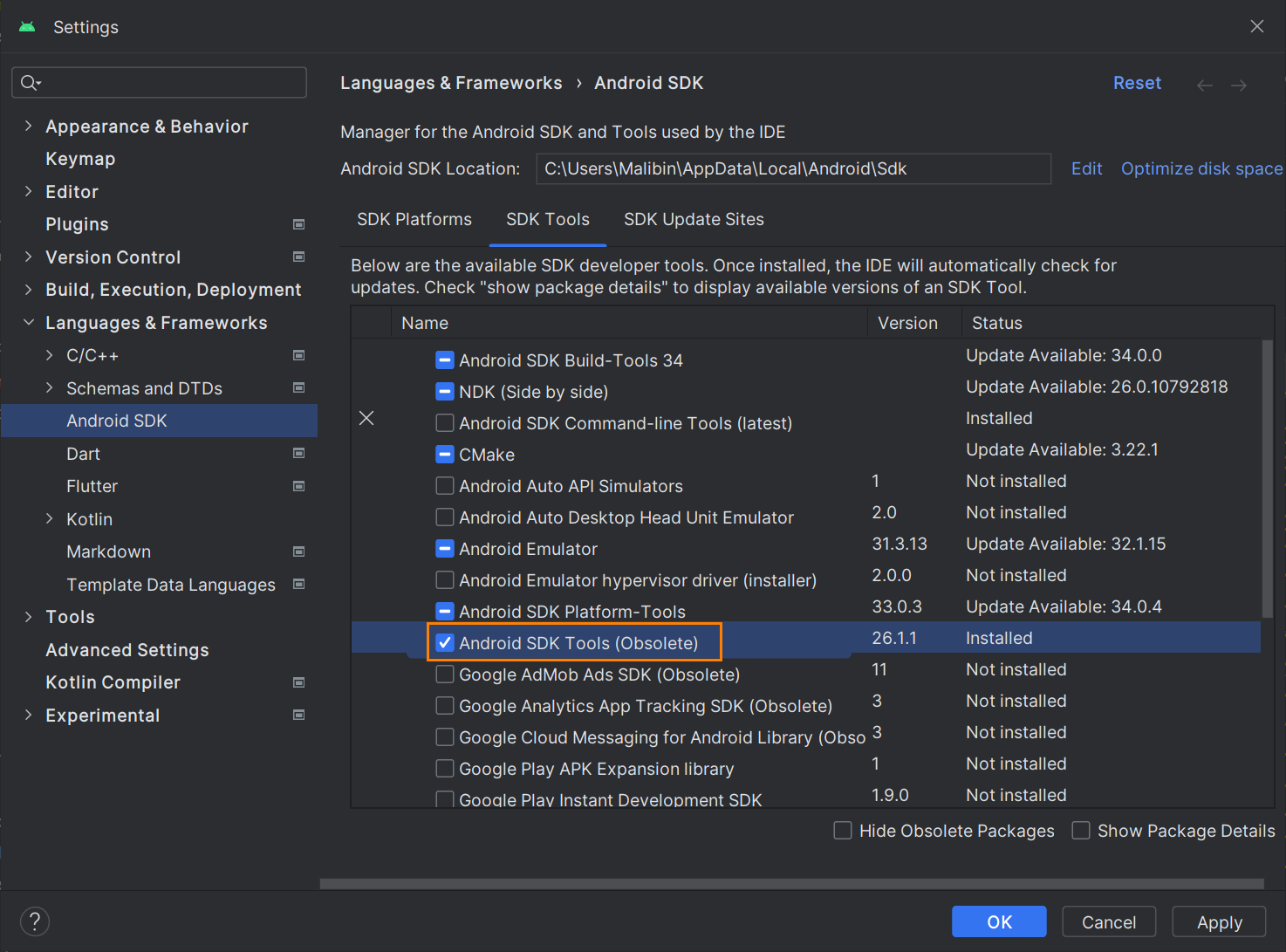Close the Settings dialog
The height and width of the screenshot is (952, 1286).
1257,26
